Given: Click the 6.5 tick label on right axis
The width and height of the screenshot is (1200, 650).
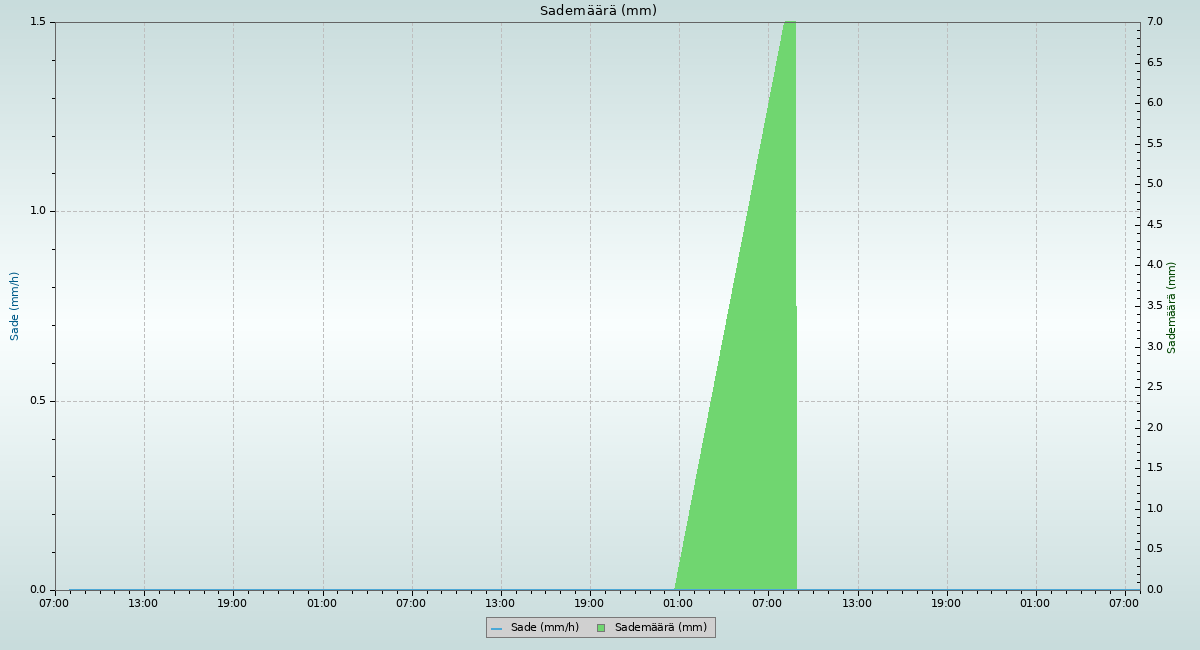Looking at the screenshot, I should point(1154,62).
